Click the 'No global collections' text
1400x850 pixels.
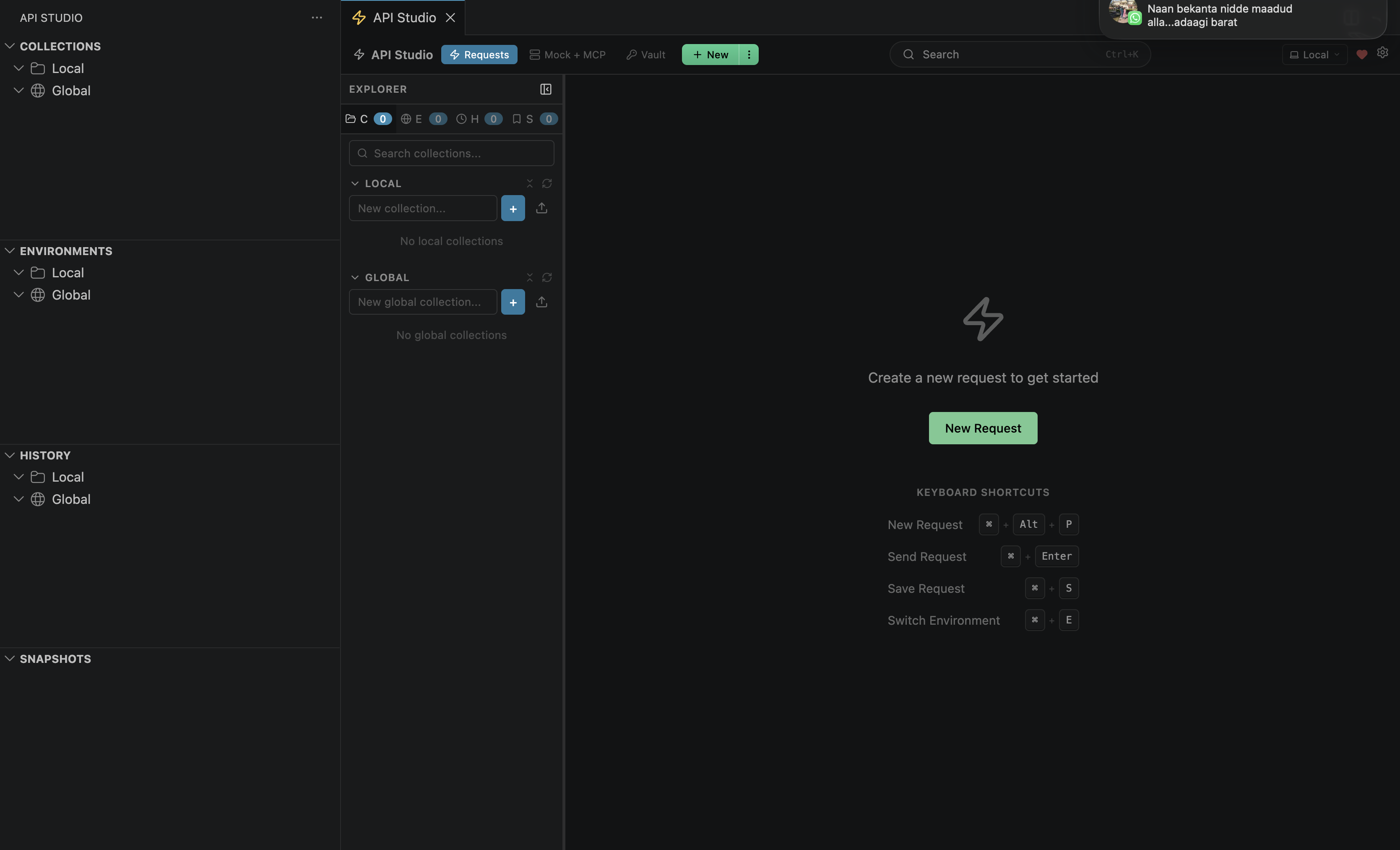coord(452,335)
